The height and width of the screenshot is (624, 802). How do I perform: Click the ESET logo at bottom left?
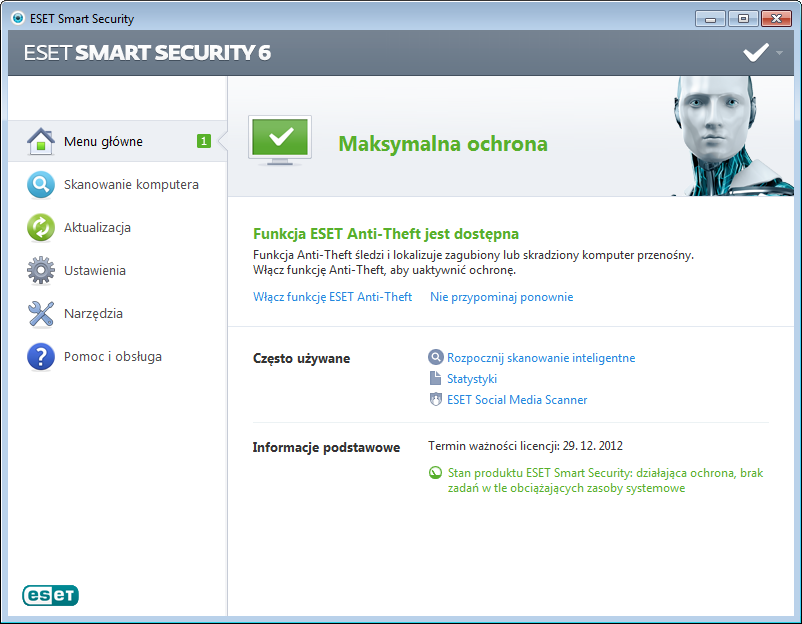click(50, 595)
